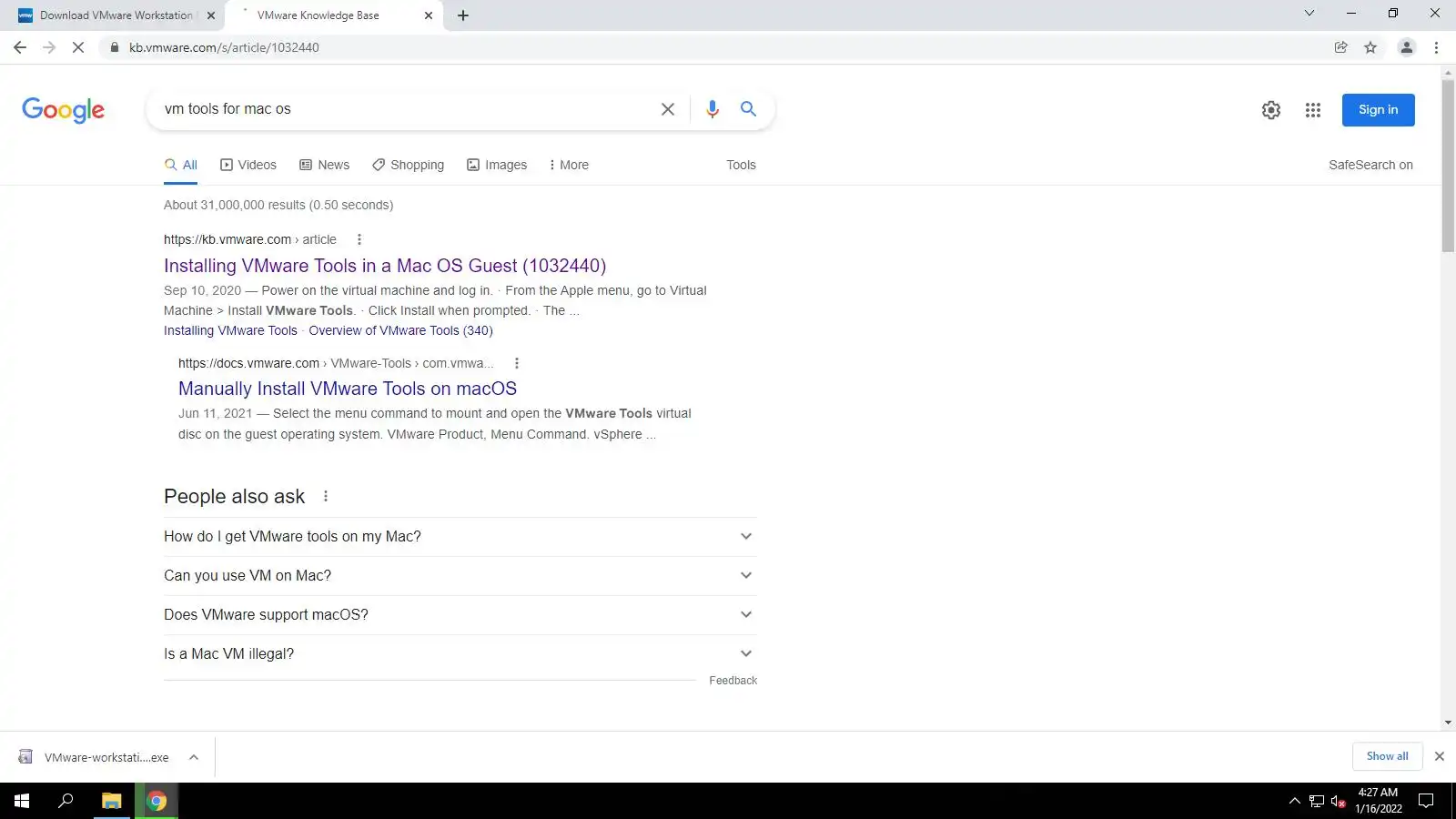Image resolution: width=1456 pixels, height=819 pixels.
Task: Open options for the kb.vmware.com result
Action: [359, 239]
